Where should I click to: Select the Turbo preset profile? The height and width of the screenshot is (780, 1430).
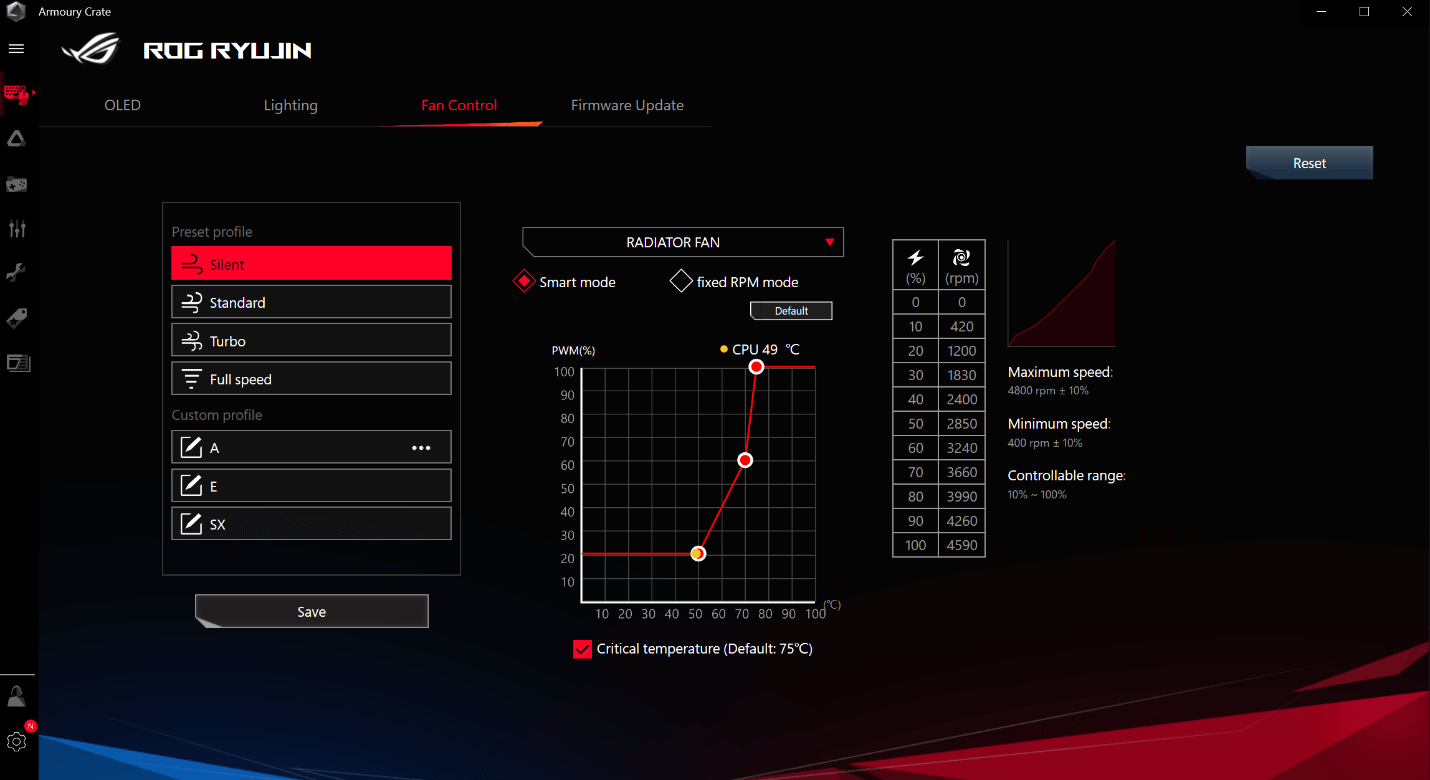pos(311,340)
